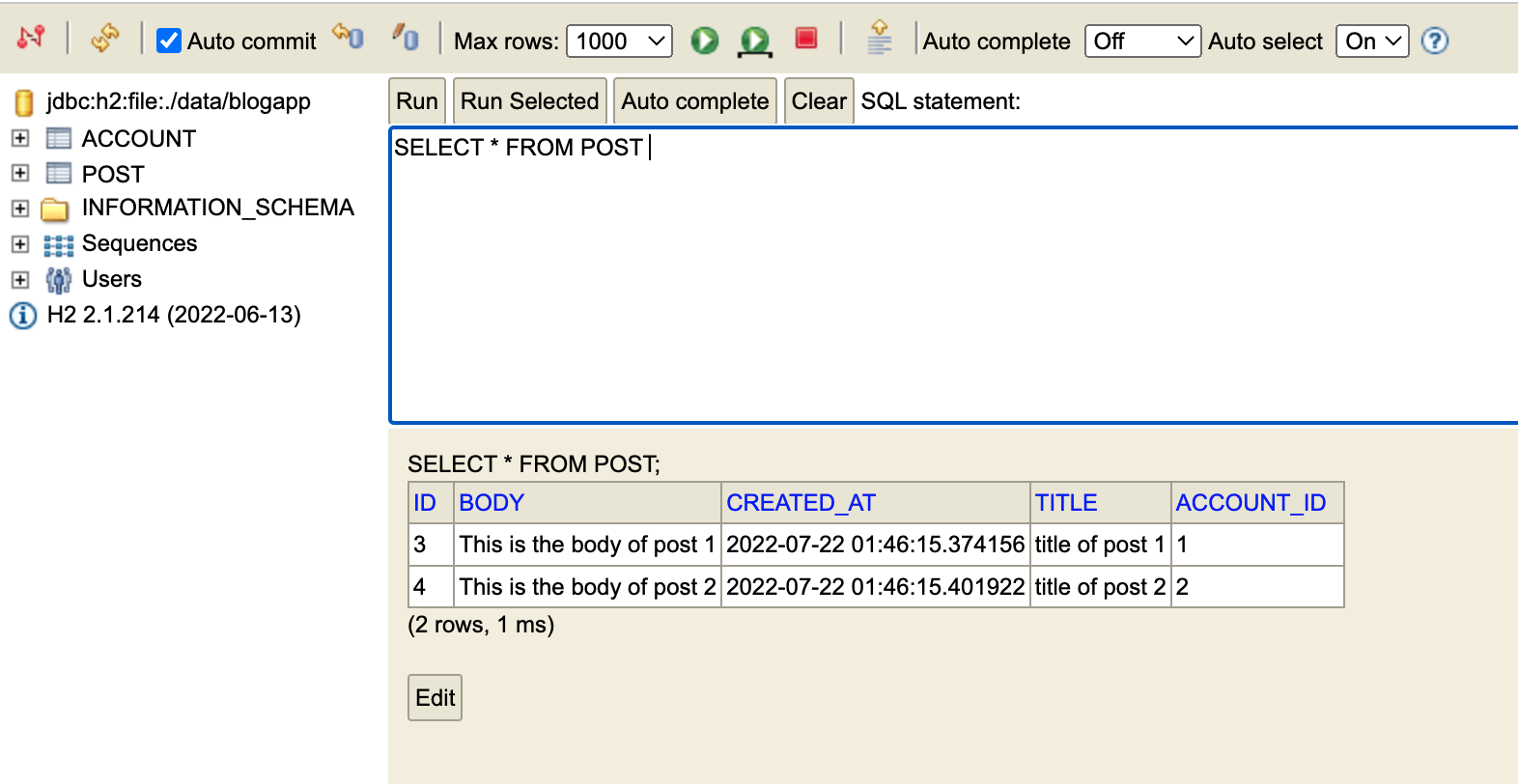Click the Commit icon
The width and height of the screenshot is (1518, 784).
[x=406, y=38]
